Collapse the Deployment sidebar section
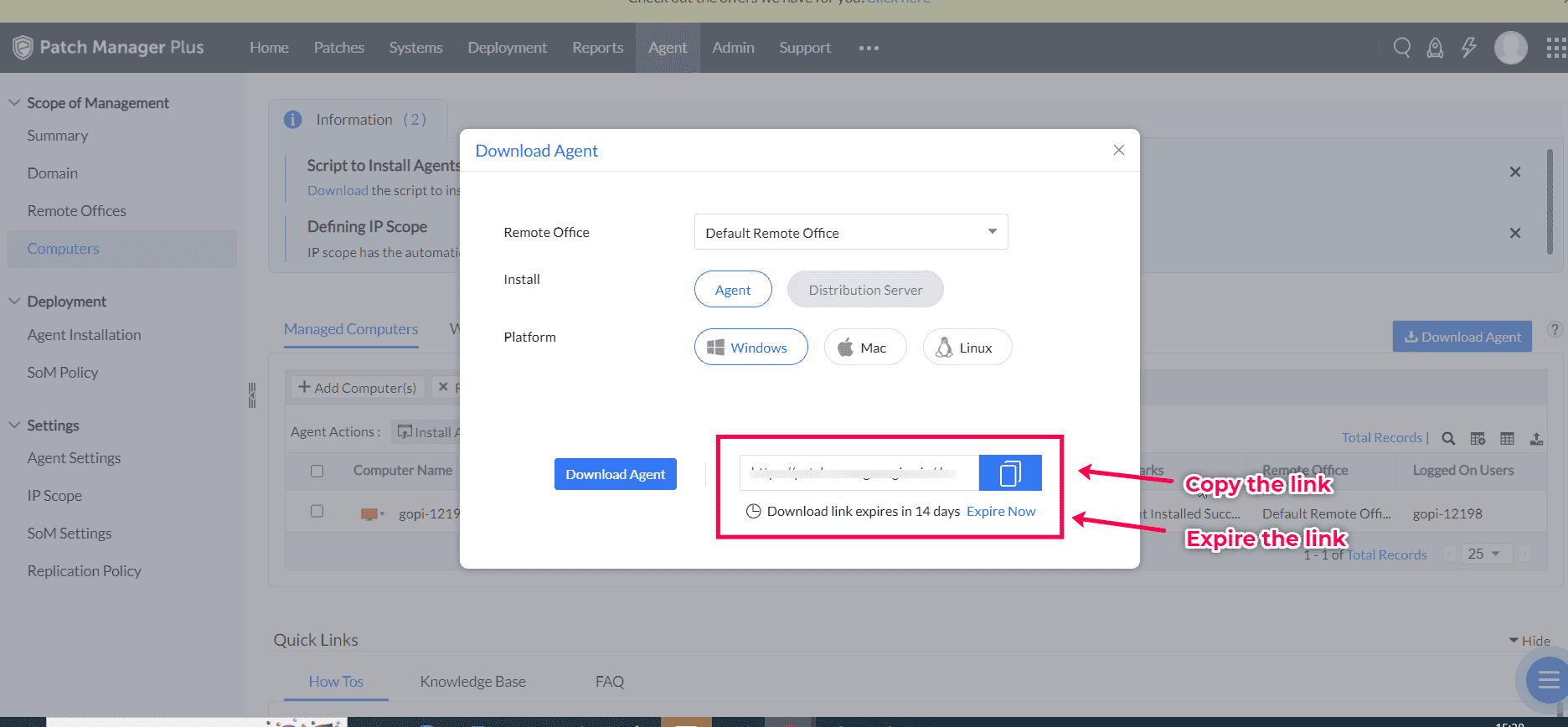This screenshot has height=727, width=1568. pos(14,301)
